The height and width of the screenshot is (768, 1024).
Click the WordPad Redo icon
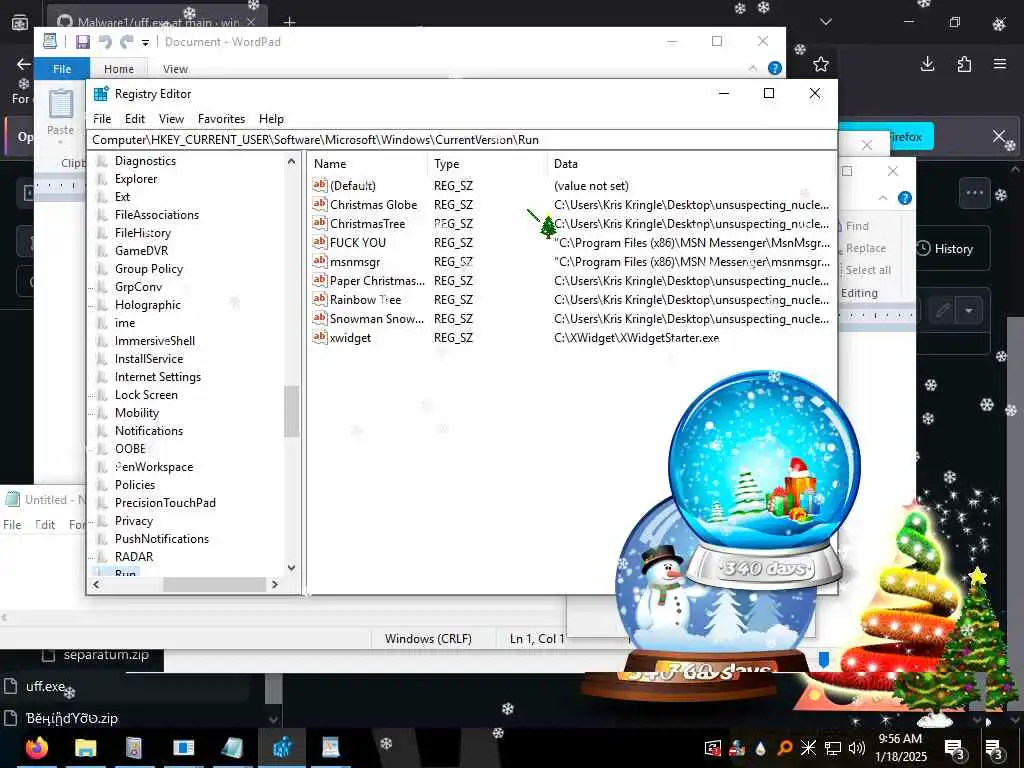tap(127, 42)
